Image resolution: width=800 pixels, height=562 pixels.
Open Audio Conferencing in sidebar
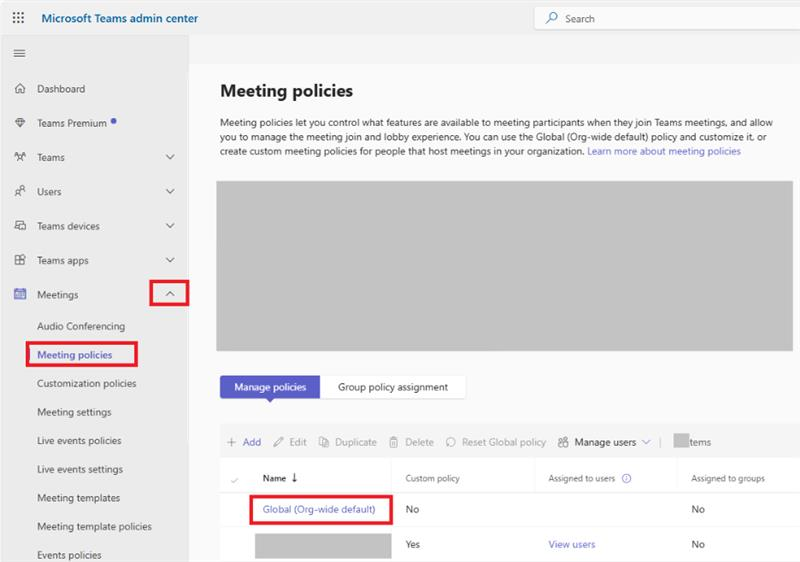click(81, 326)
